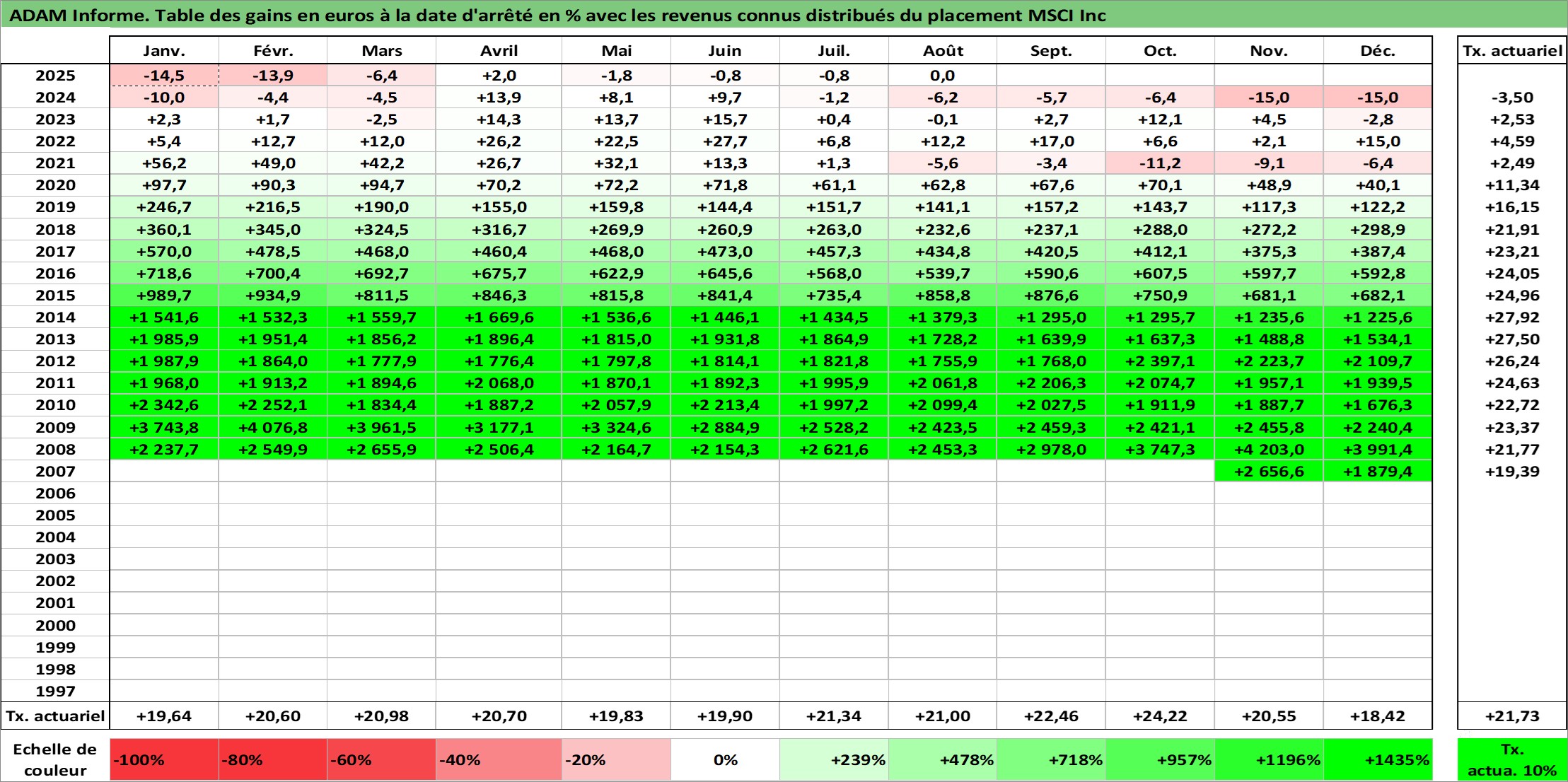Select the 'Janv.' column header

(164, 50)
